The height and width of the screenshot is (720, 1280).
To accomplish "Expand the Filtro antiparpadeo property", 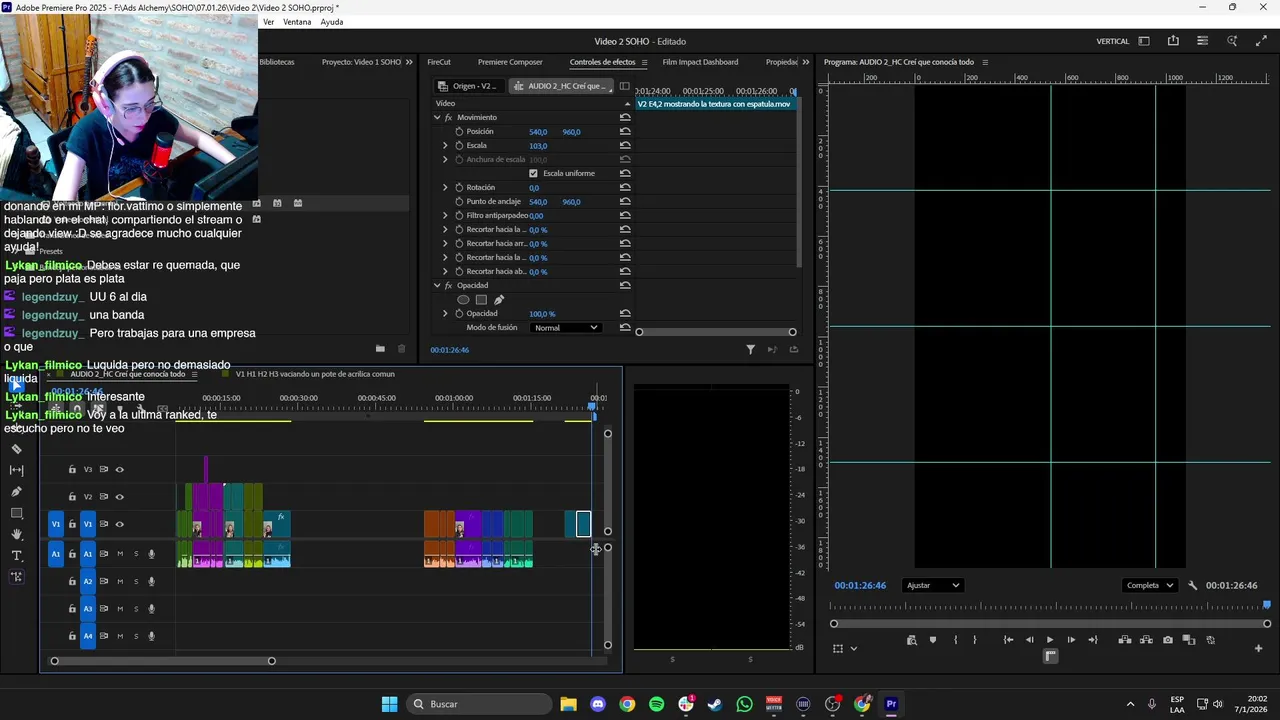I will click(x=445, y=215).
